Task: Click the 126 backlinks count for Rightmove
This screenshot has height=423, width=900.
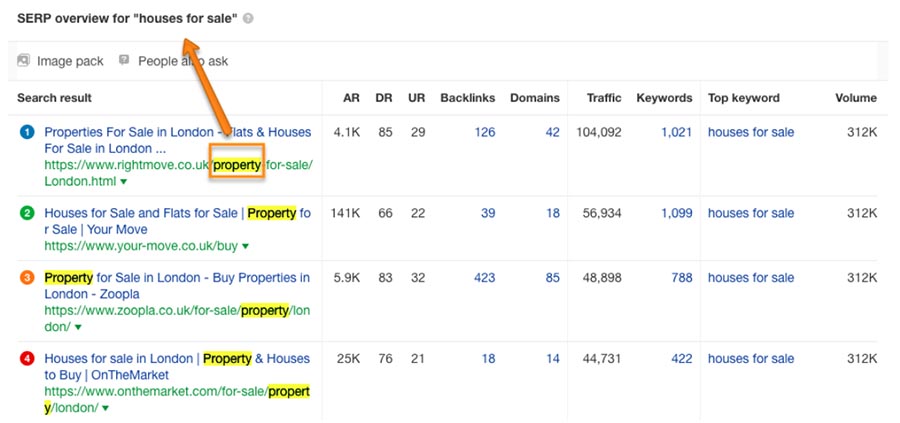Action: tap(484, 132)
